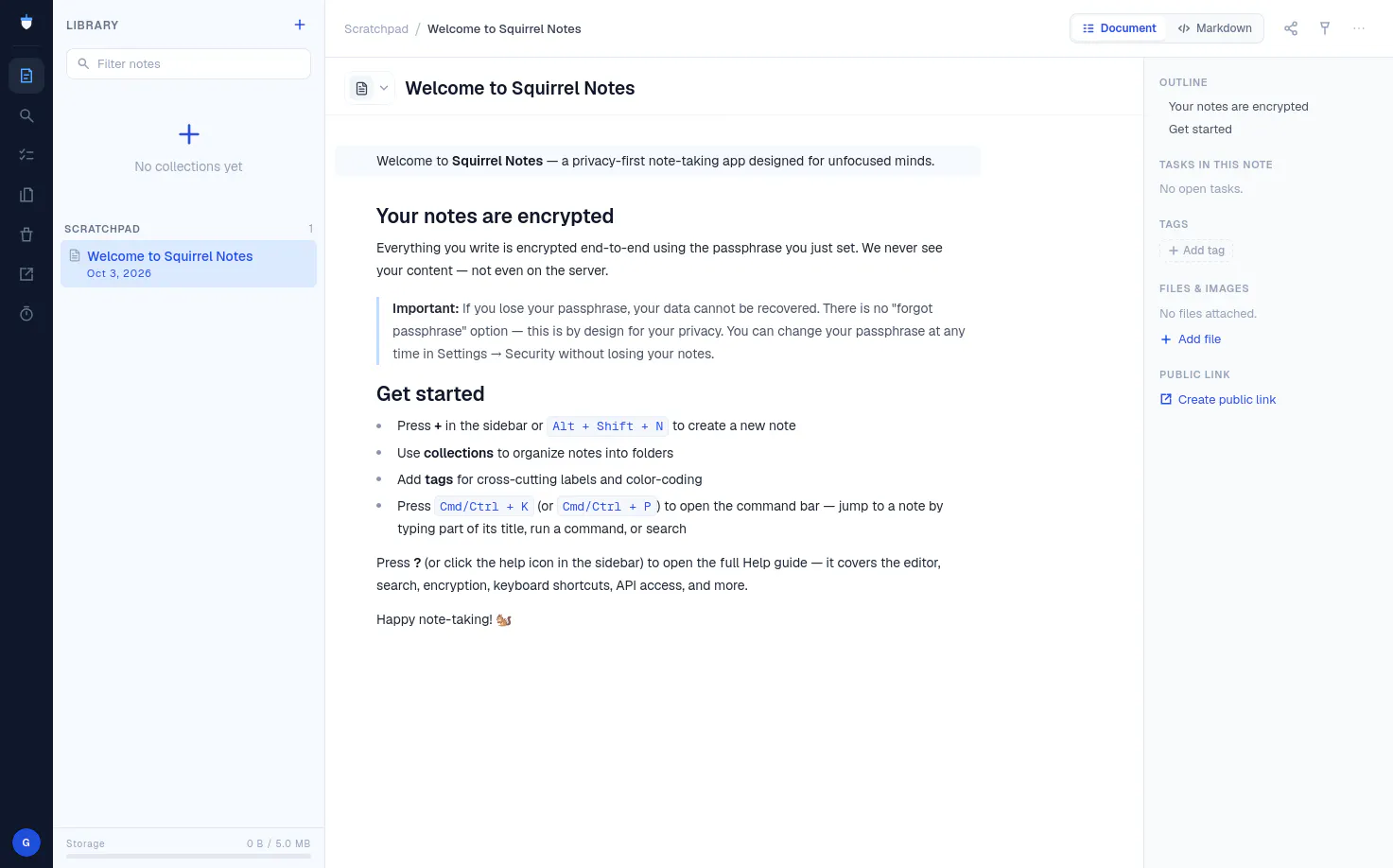Click the SCRATCHPAD section header
The height and width of the screenshot is (868, 1393).
click(102, 229)
